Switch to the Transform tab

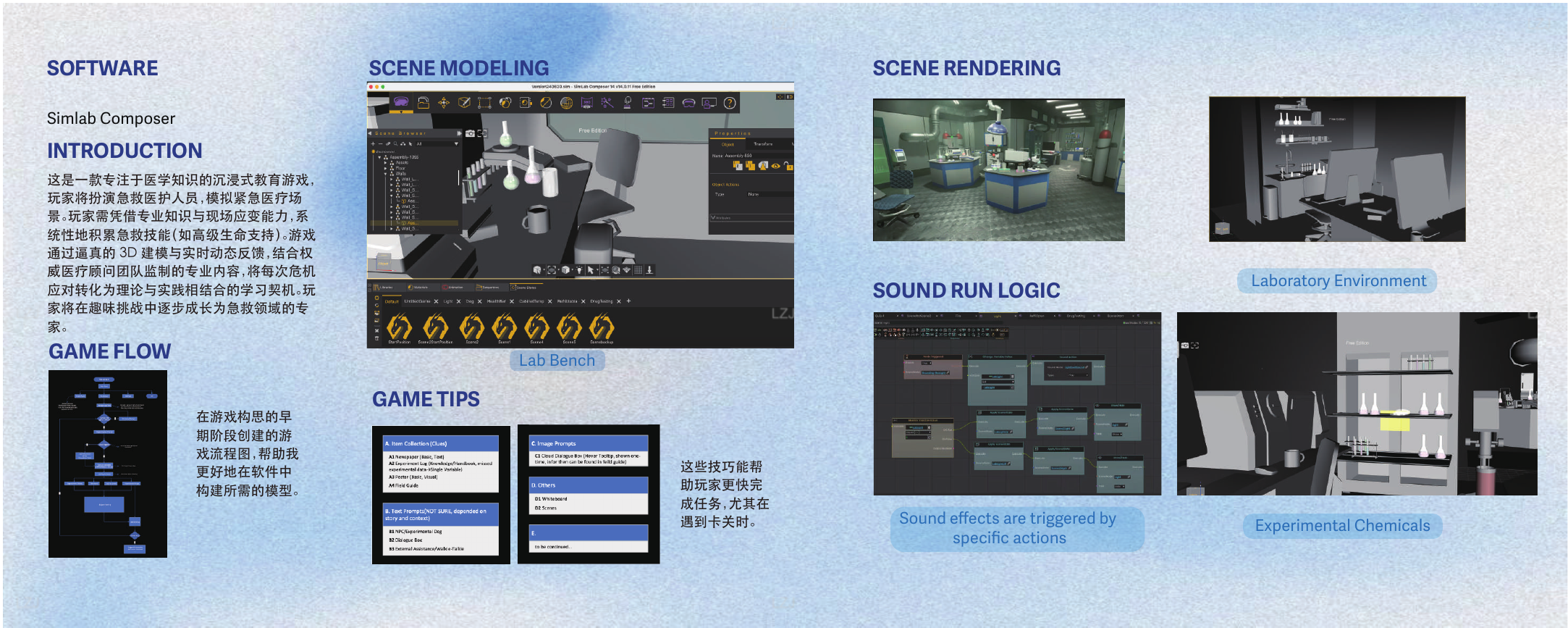[x=763, y=144]
